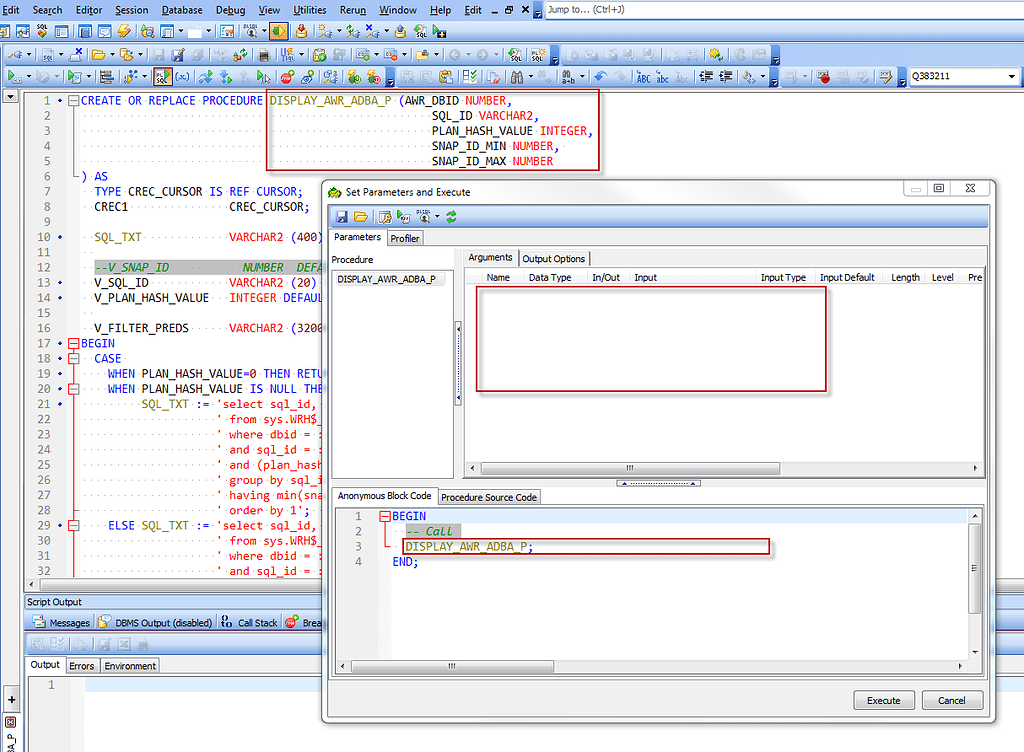Click the green refresh icon in the dialog toolbar
Image resolution: width=1024 pixels, height=752 pixels.
pyautogui.click(x=451, y=216)
